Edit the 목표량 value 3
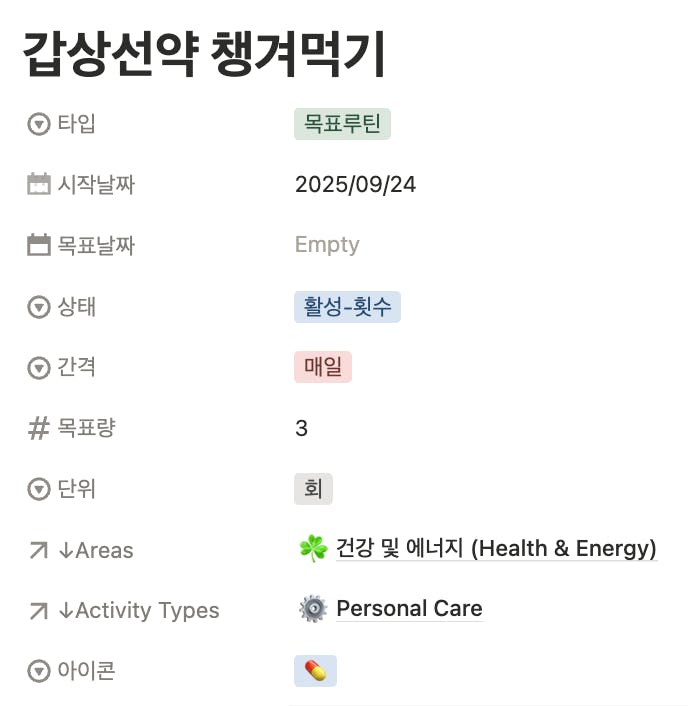688x706 pixels. pyautogui.click(x=302, y=429)
